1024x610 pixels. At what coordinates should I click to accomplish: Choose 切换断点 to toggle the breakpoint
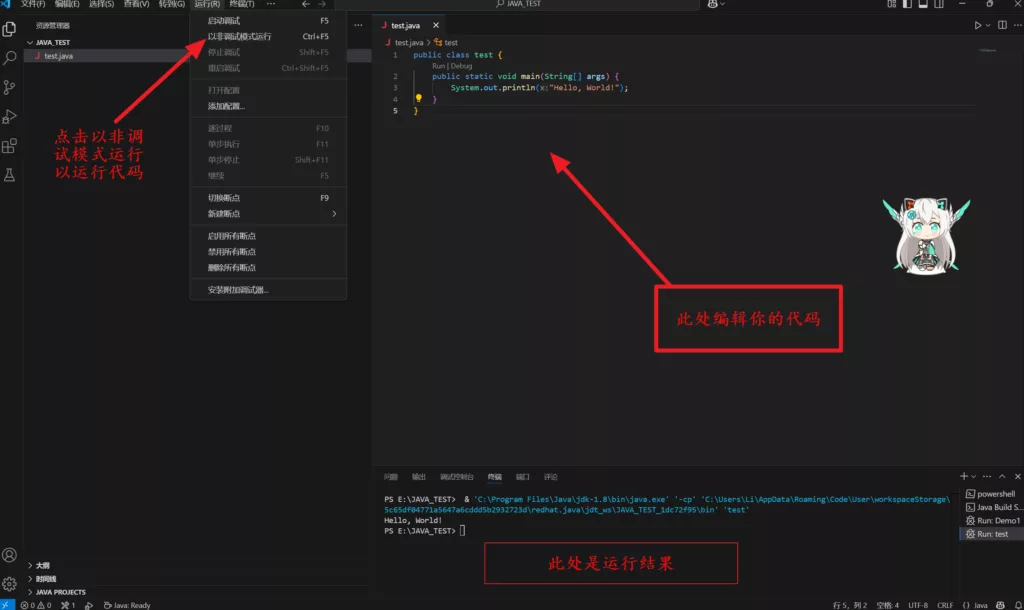[224, 198]
